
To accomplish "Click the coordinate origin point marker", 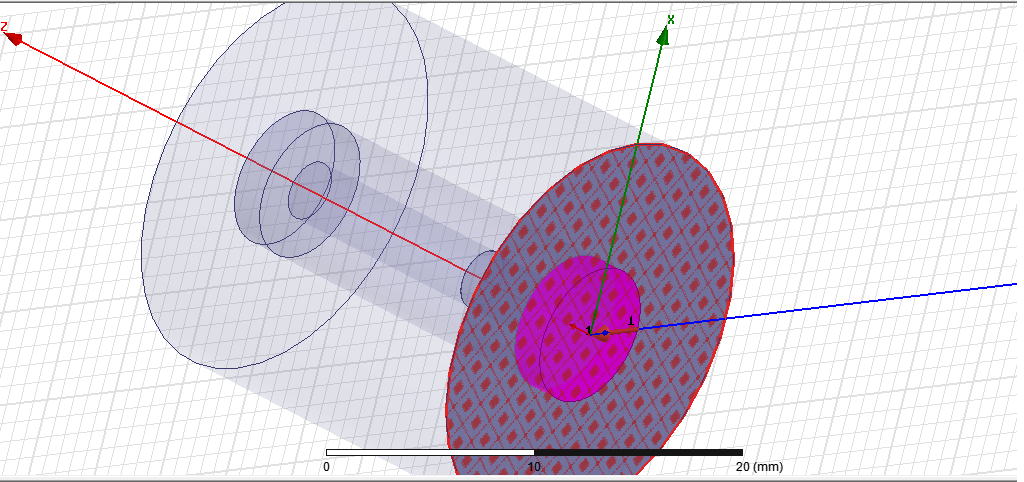I will pos(605,333).
